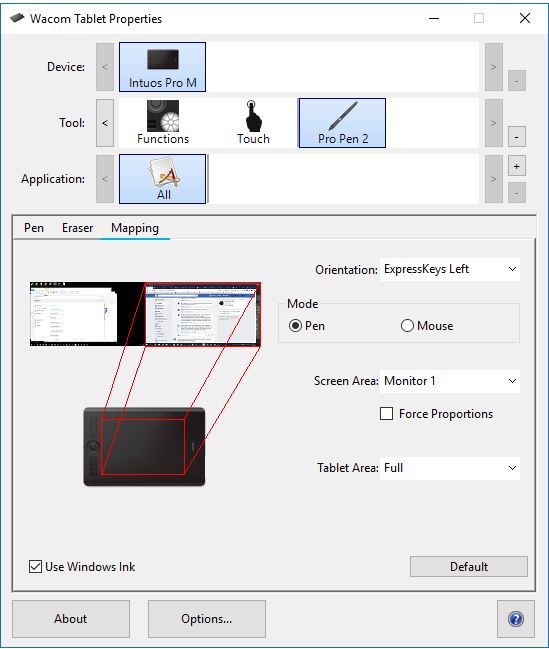Close the Wacom Tablet Properties window
This screenshot has height=649, width=549.
pyautogui.click(x=525, y=18)
